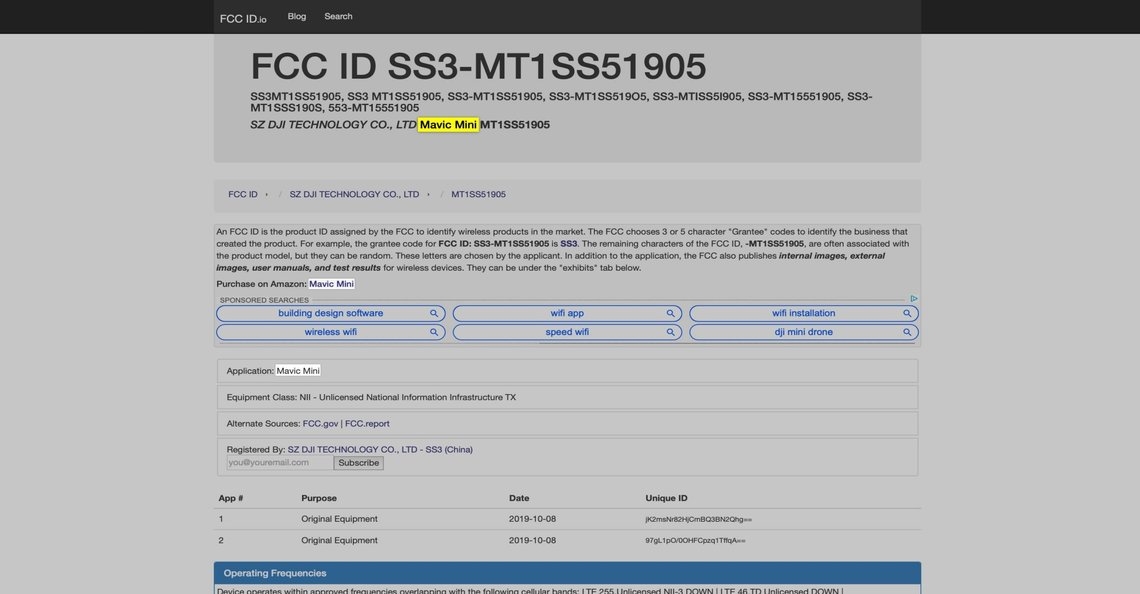Click the AdChoices icon above sponsored searches
This screenshot has width=1140, height=594.
(913, 299)
